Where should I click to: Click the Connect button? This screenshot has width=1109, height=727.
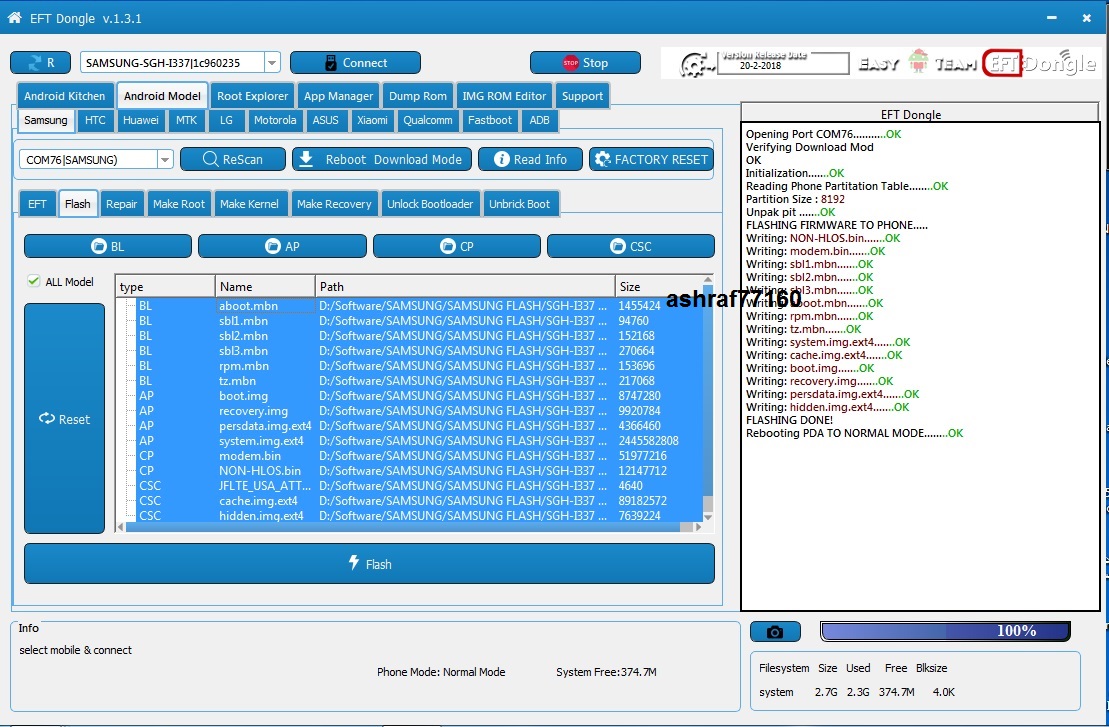click(x=355, y=62)
